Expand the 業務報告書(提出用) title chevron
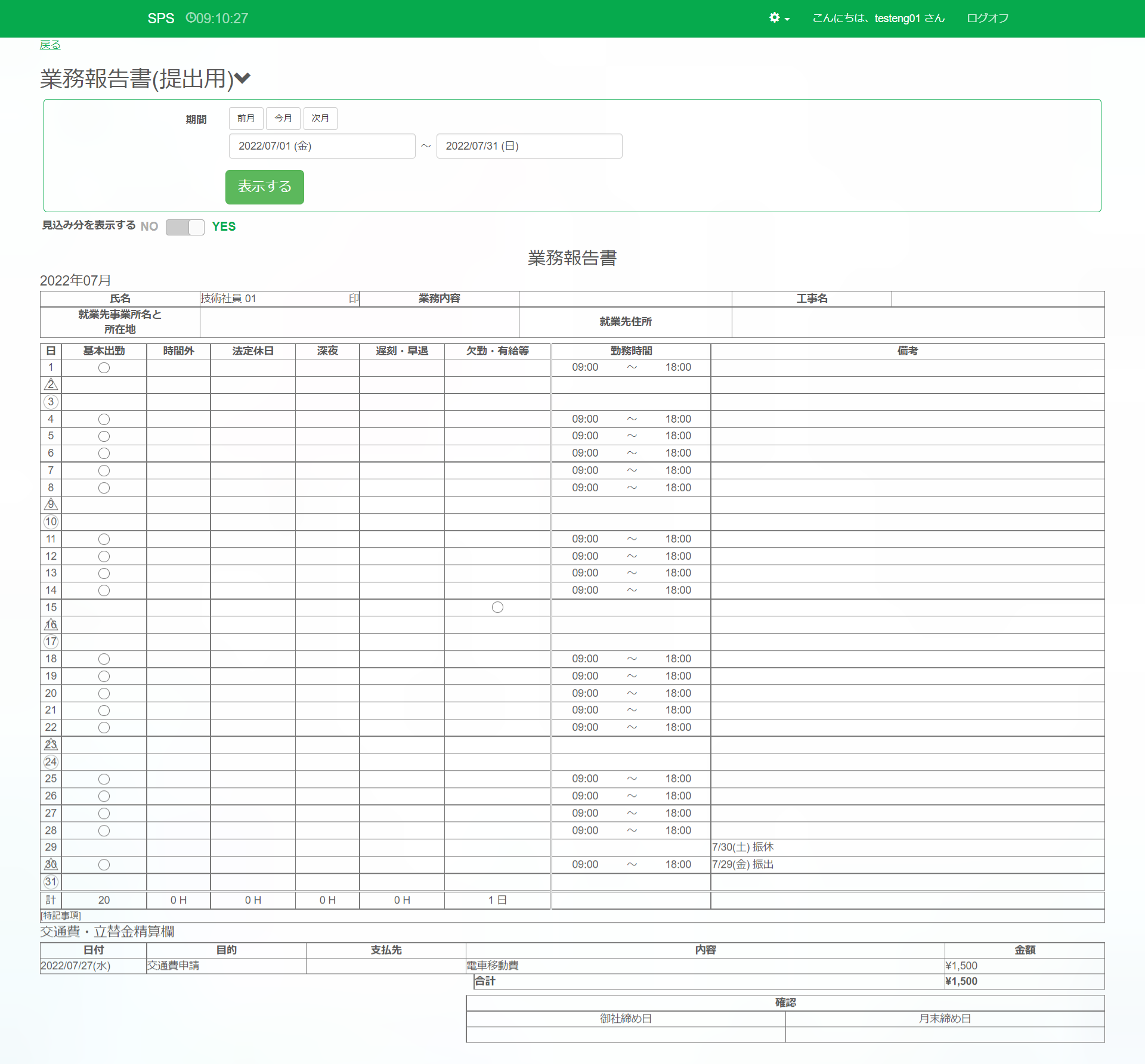1145x1064 pixels. (x=242, y=78)
